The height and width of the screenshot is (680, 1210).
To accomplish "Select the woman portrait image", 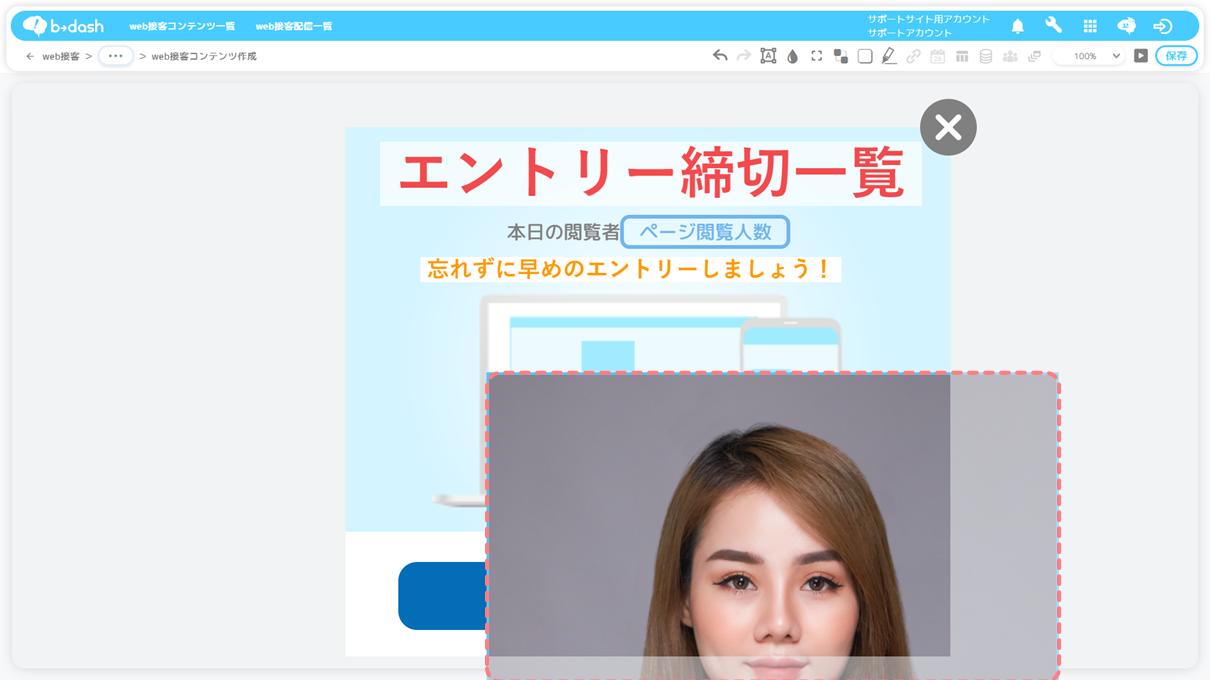I will [772, 526].
